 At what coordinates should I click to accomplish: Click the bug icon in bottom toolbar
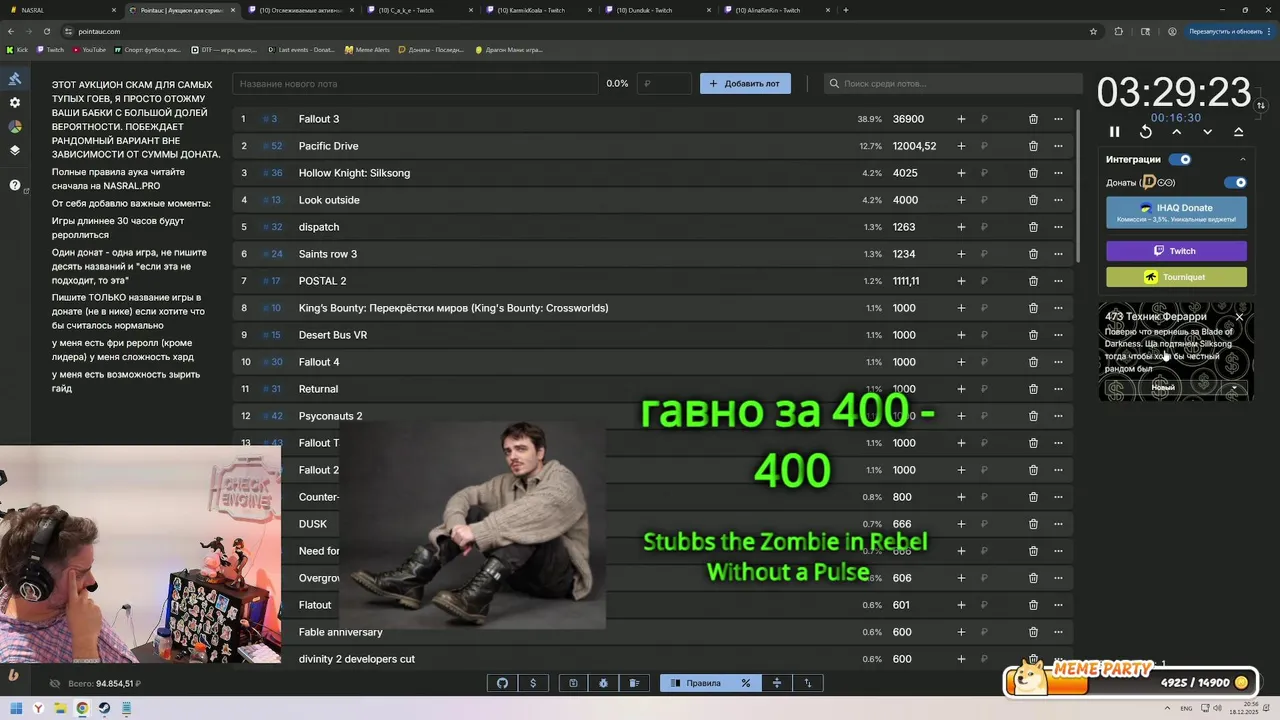click(604, 683)
